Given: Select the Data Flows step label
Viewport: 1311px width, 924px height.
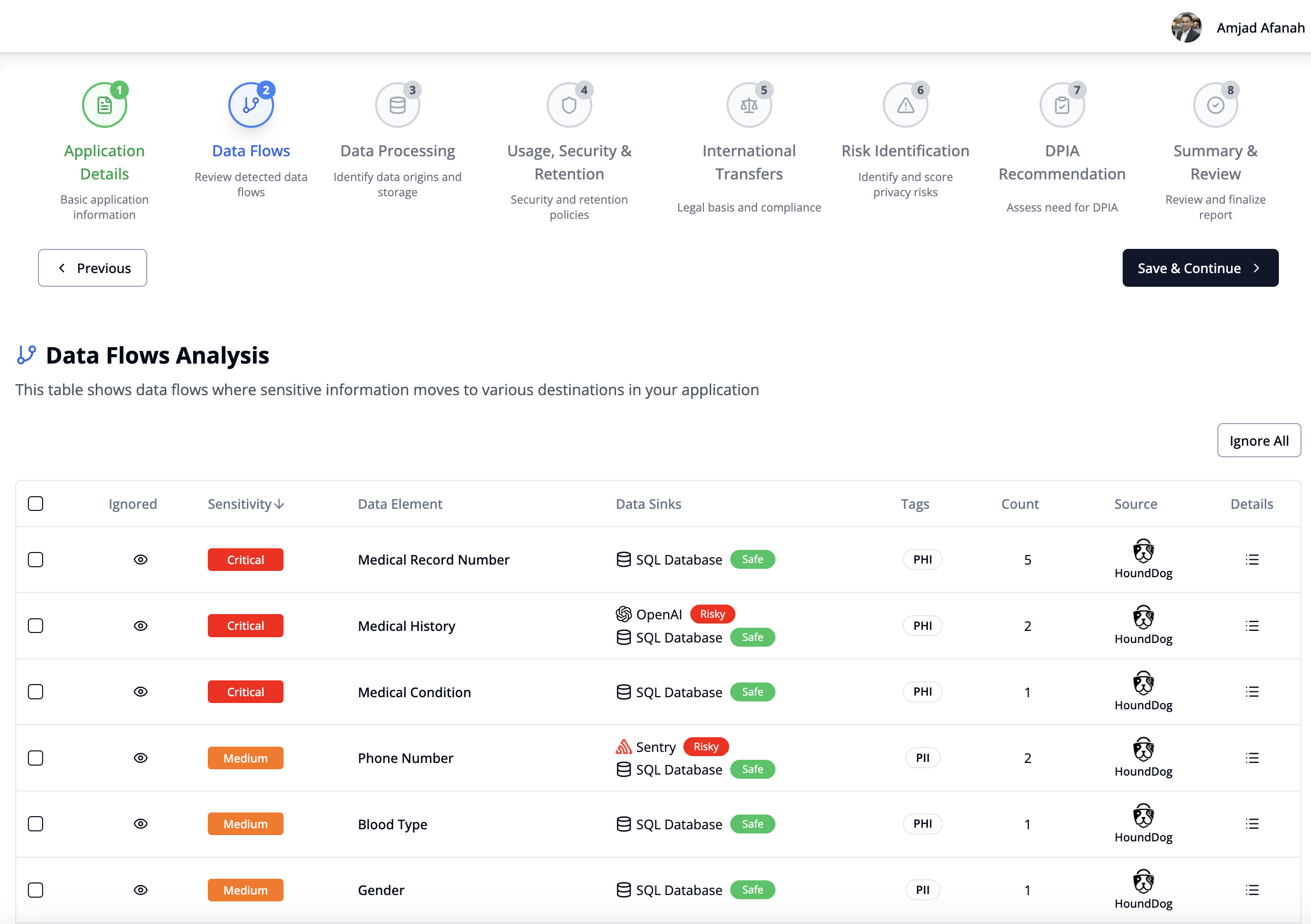Looking at the screenshot, I should [250, 151].
